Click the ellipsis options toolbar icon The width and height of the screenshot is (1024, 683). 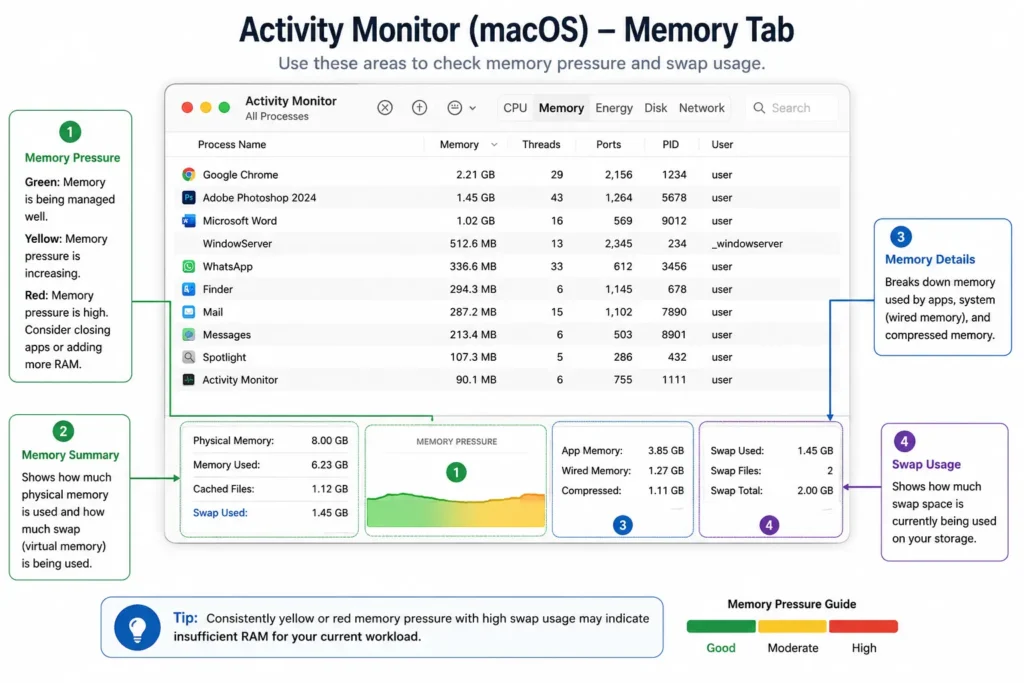(455, 108)
